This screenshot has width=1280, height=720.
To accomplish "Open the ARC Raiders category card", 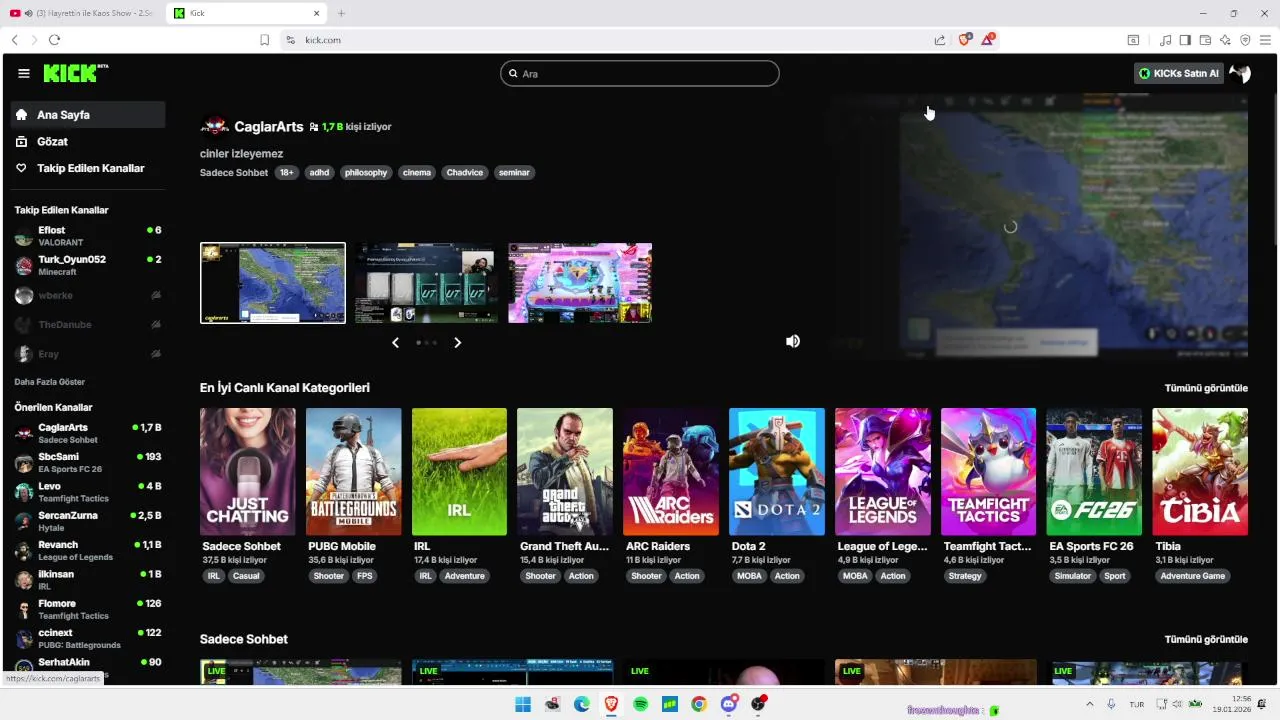I will [x=671, y=472].
